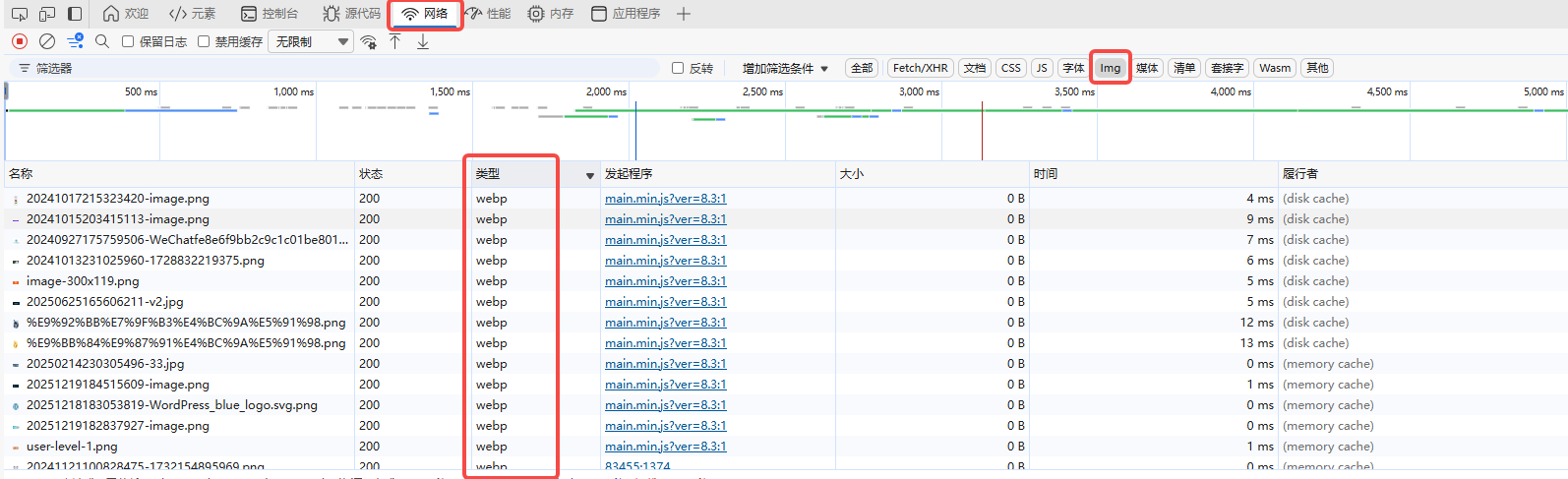
Task: Open main.min.js initiator for image-300x119.png row
Action: (665, 281)
